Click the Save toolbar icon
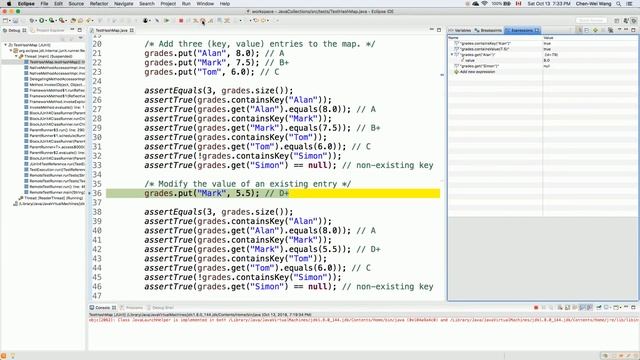 pos(16,20)
